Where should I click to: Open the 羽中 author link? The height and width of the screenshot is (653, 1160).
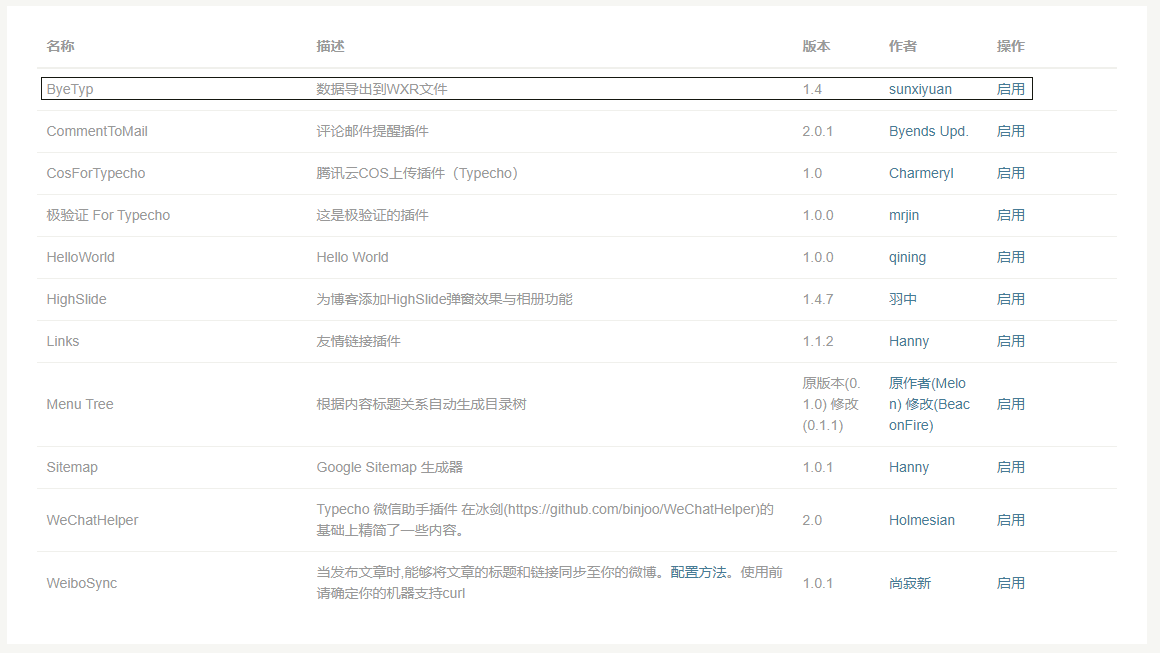pyautogui.click(x=902, y=299)
